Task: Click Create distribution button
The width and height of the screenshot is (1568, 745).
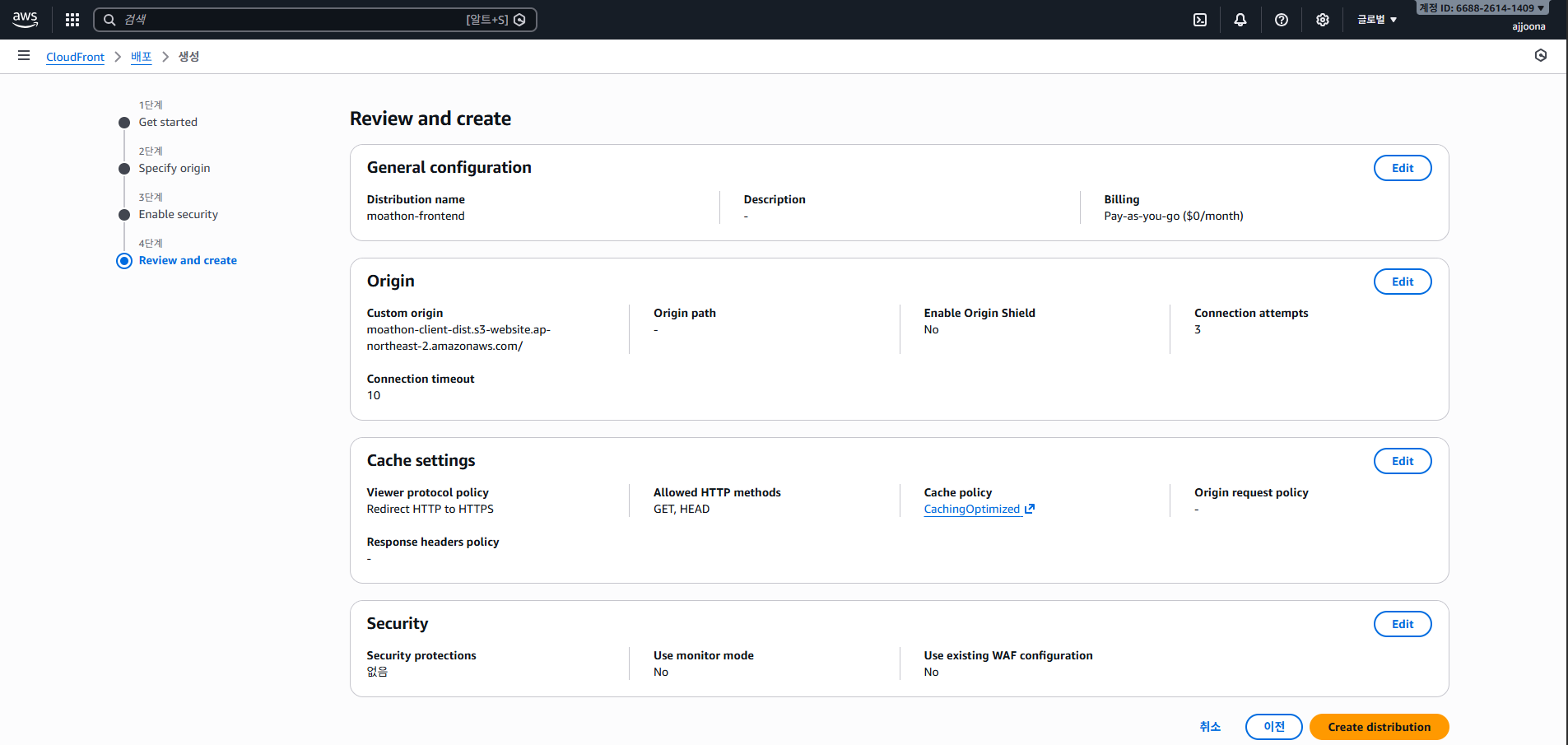Action: [1379, 727]
